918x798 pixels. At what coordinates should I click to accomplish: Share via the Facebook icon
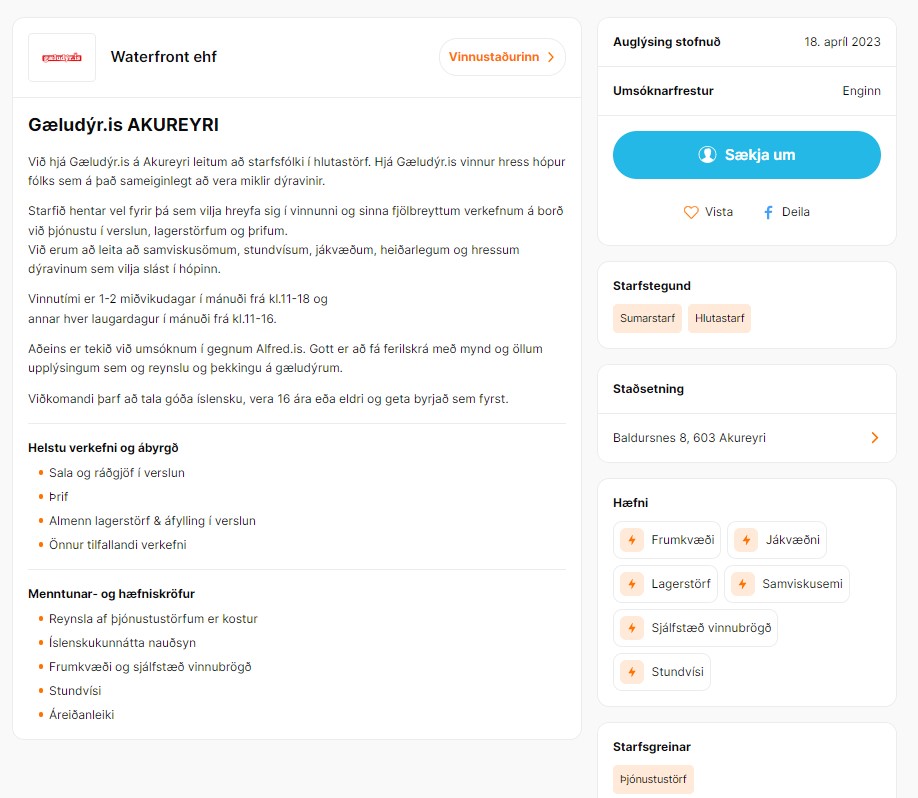tap(768, 212)
